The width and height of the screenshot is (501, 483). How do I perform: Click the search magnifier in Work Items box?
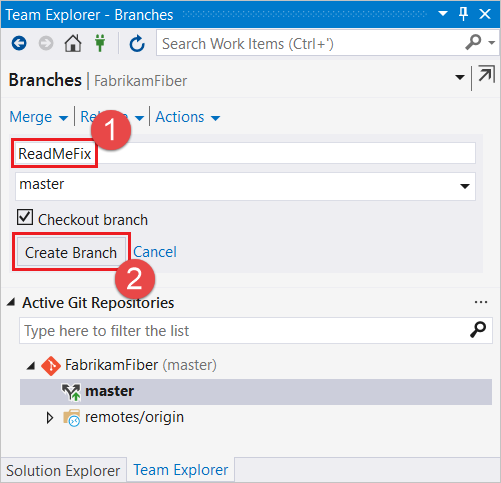click(x=473, y=42)
